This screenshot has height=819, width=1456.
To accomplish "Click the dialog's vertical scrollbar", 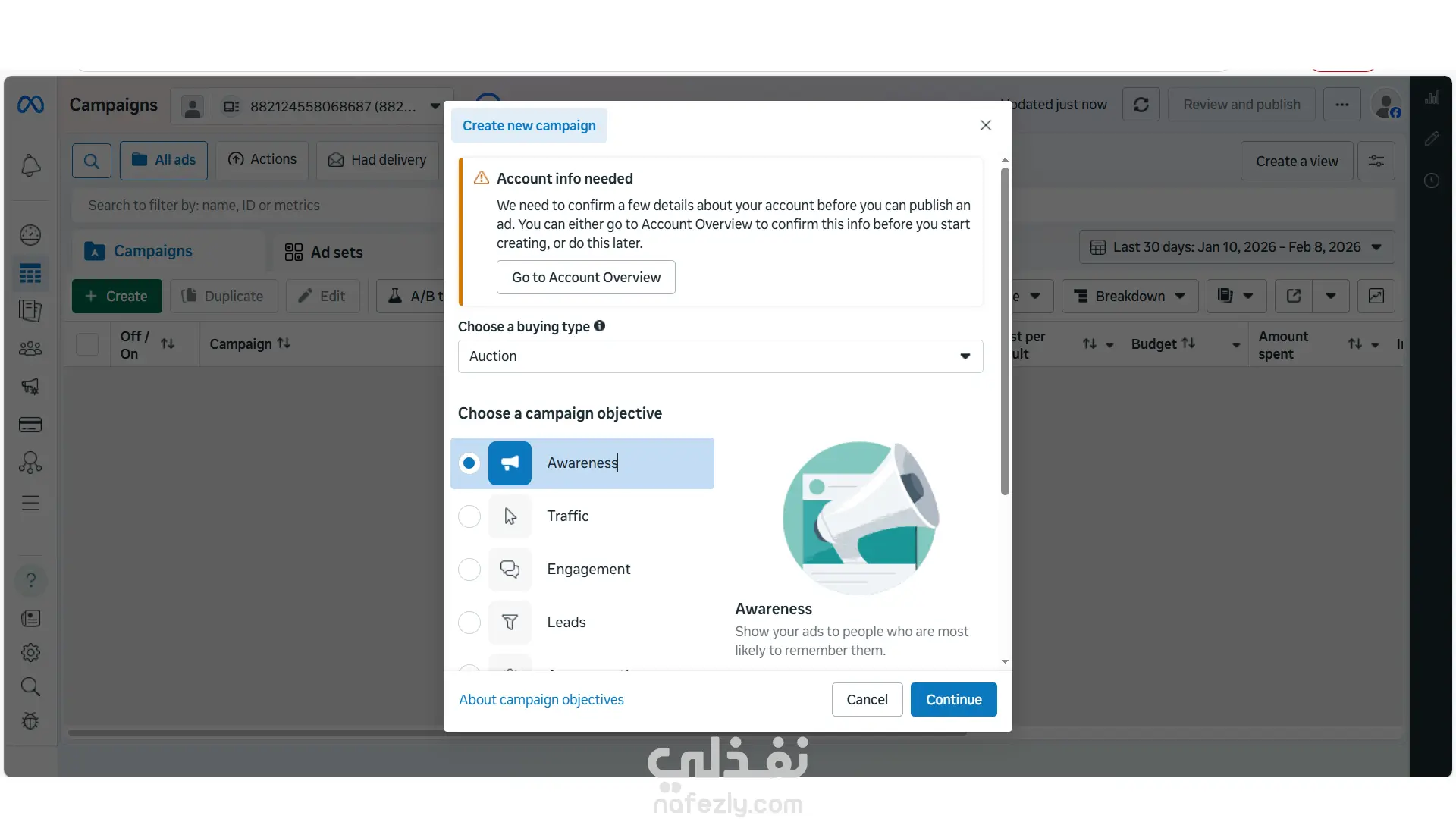I will click(1005, 330).
